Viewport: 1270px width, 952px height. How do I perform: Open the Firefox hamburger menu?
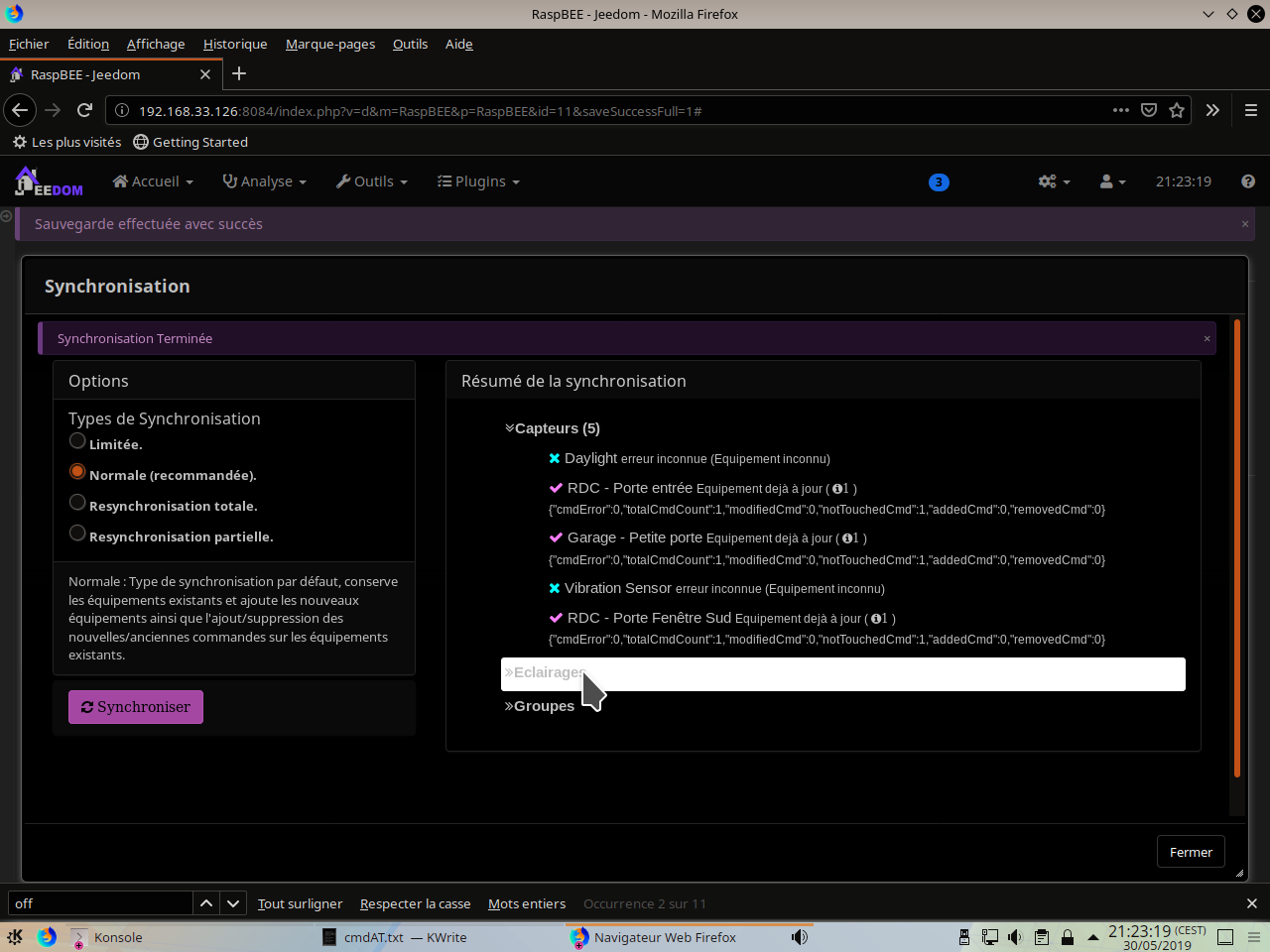coord(1251,110)
